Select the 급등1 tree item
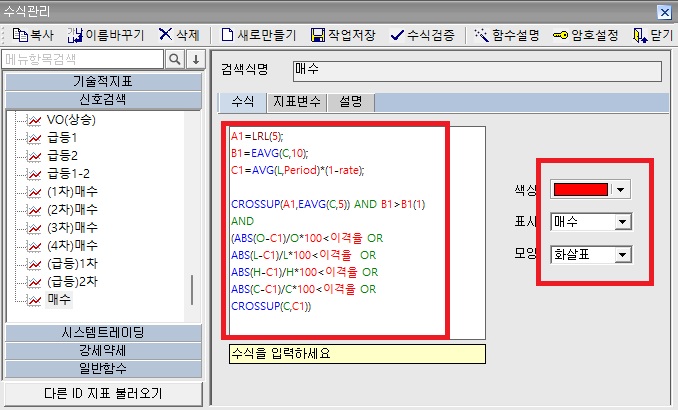Image resolution: width=678 pixels, height=410 pixels. tap(62, 138)
